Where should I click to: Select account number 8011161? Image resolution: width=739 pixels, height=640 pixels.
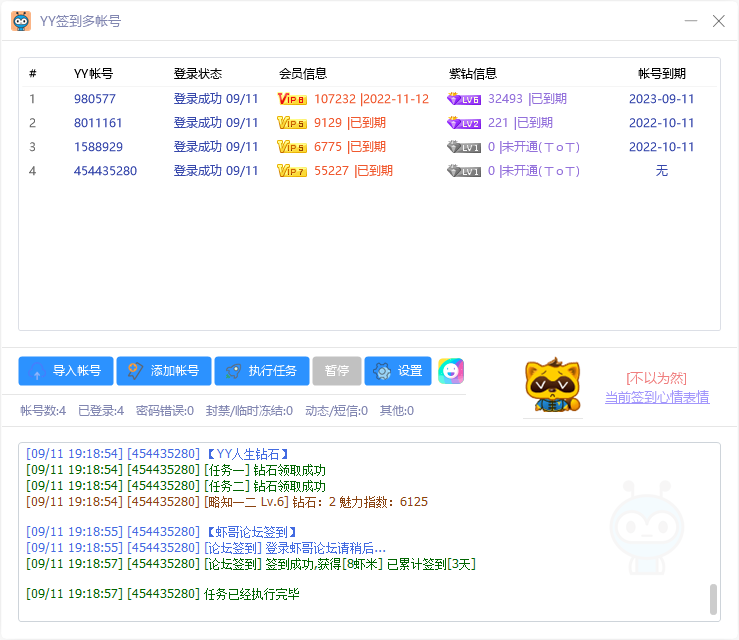98,123
